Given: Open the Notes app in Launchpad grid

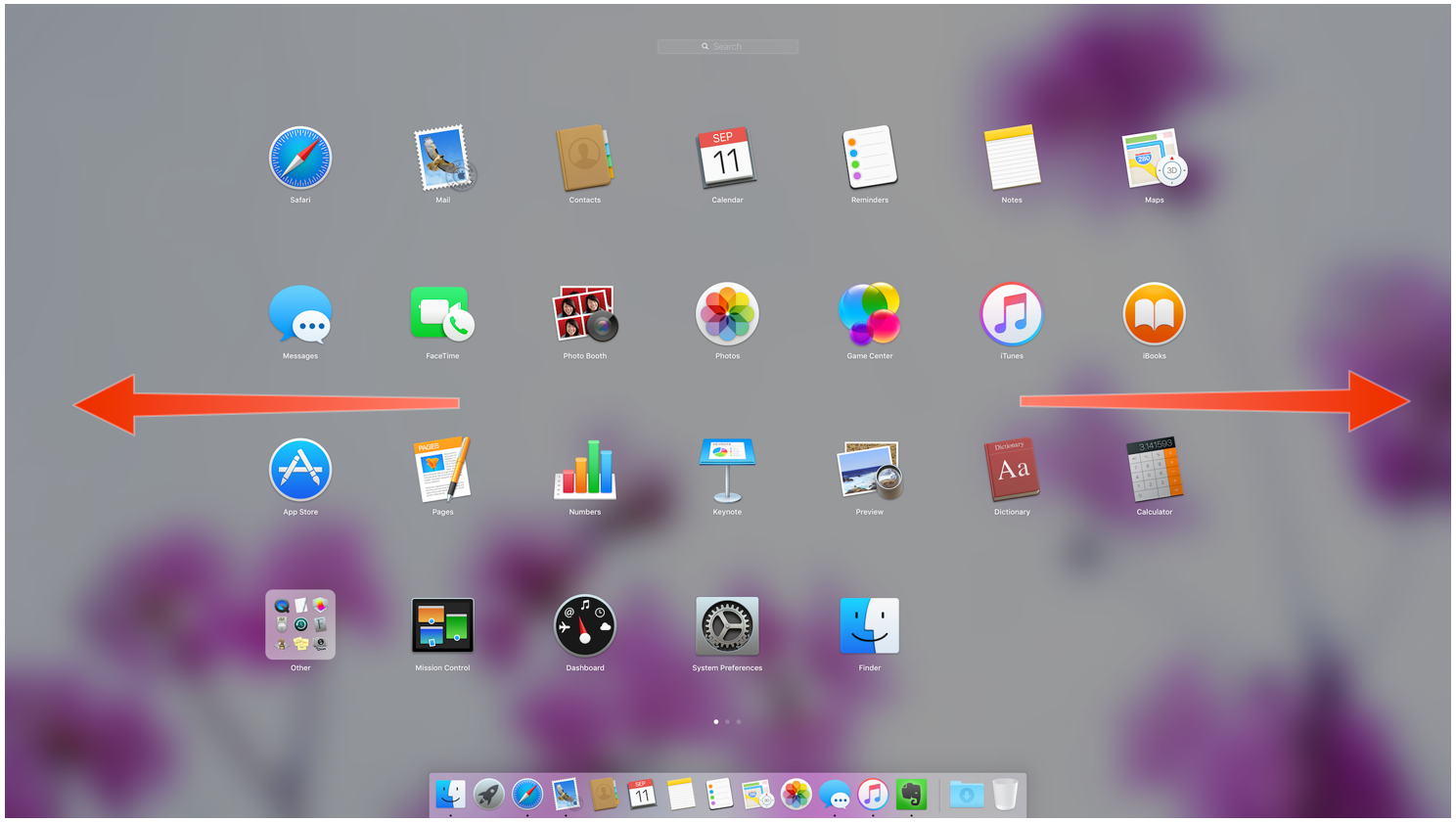Looking at the screenshot, I should pos(1012,158).
